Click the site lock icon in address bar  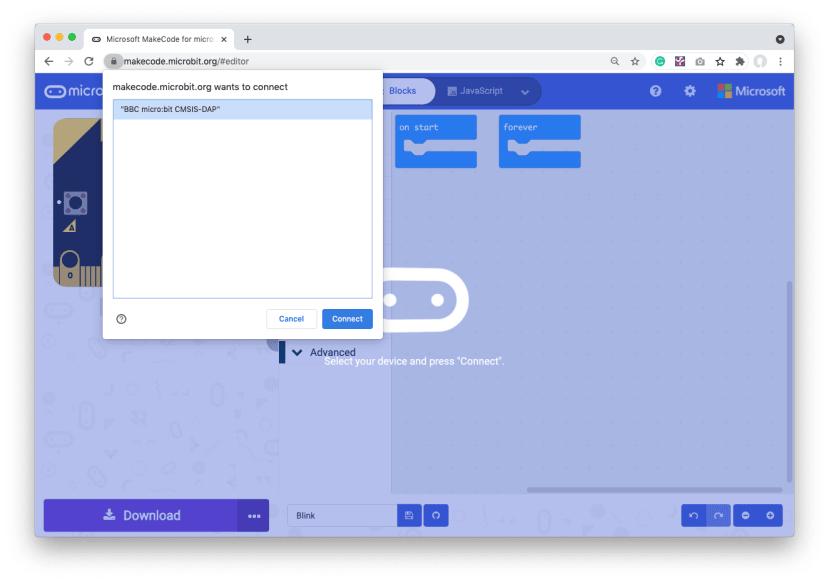[113, 61]
